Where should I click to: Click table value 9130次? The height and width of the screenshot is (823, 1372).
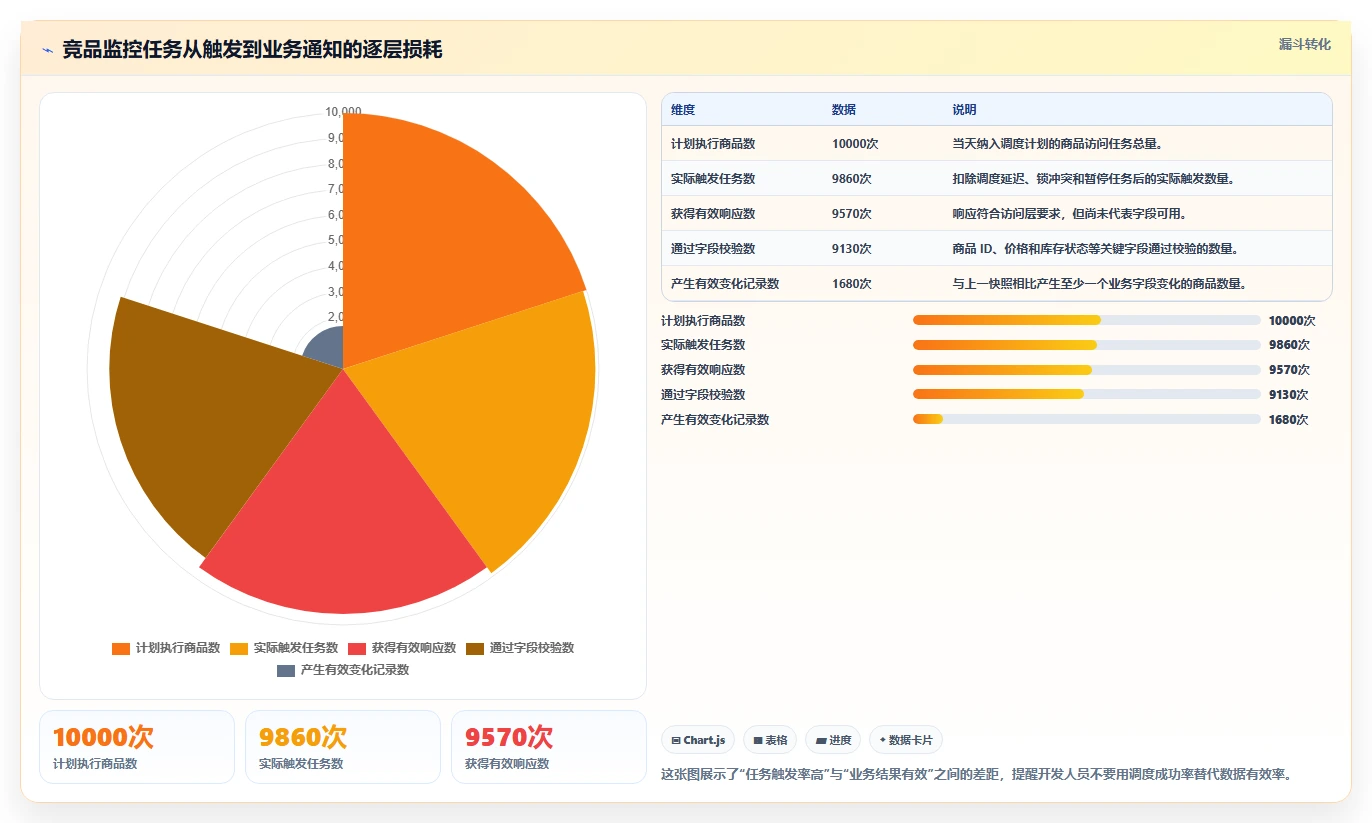click(x=852, y=249)
